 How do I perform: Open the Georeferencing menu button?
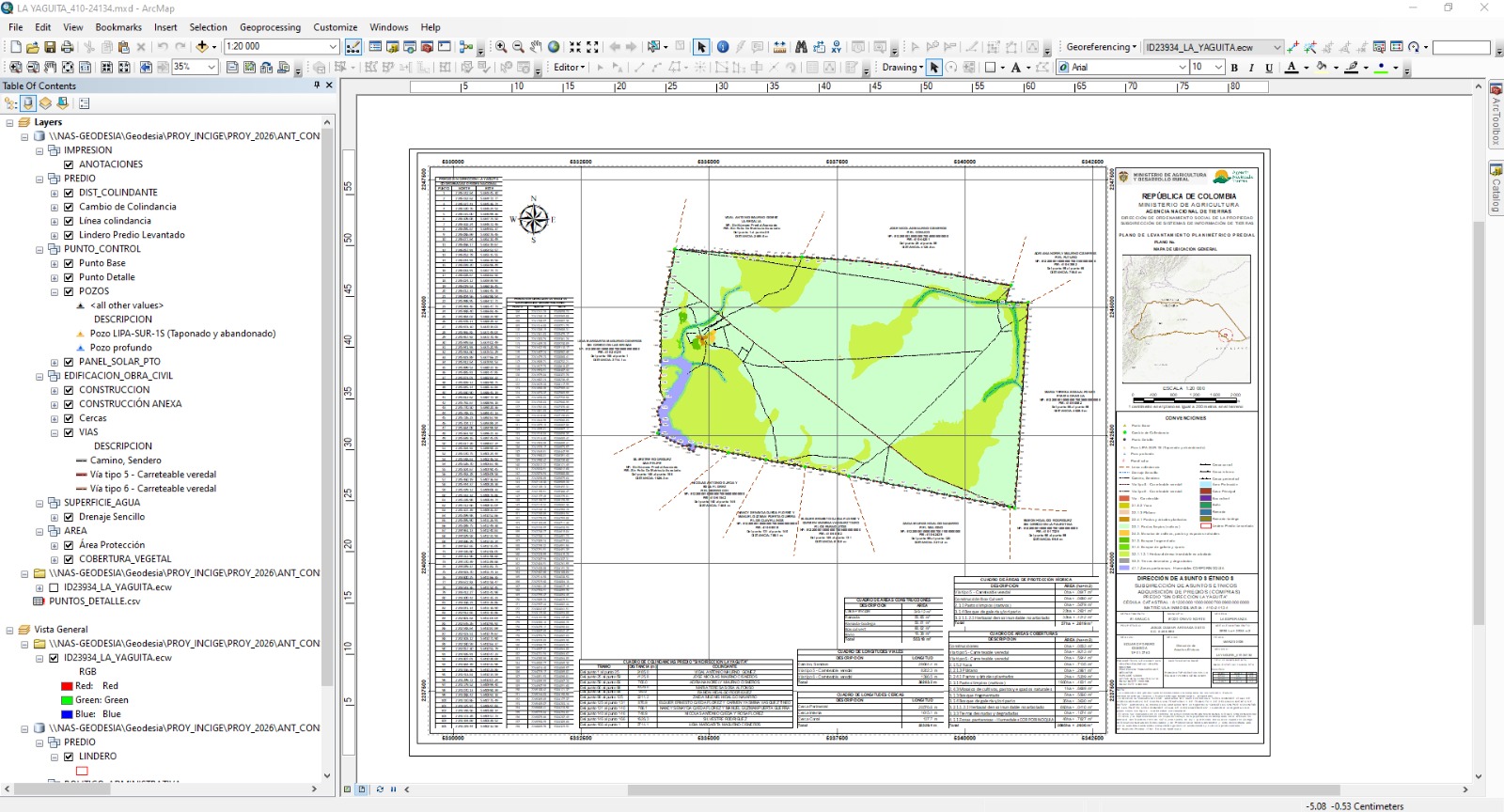(x=1101, y=47)
